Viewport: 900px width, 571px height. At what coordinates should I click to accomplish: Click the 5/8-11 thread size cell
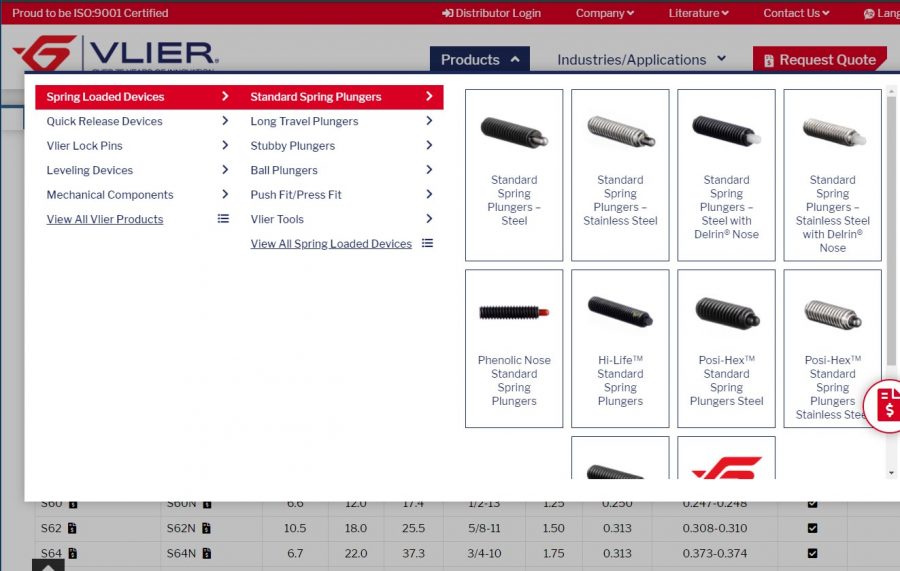point(484,528)
